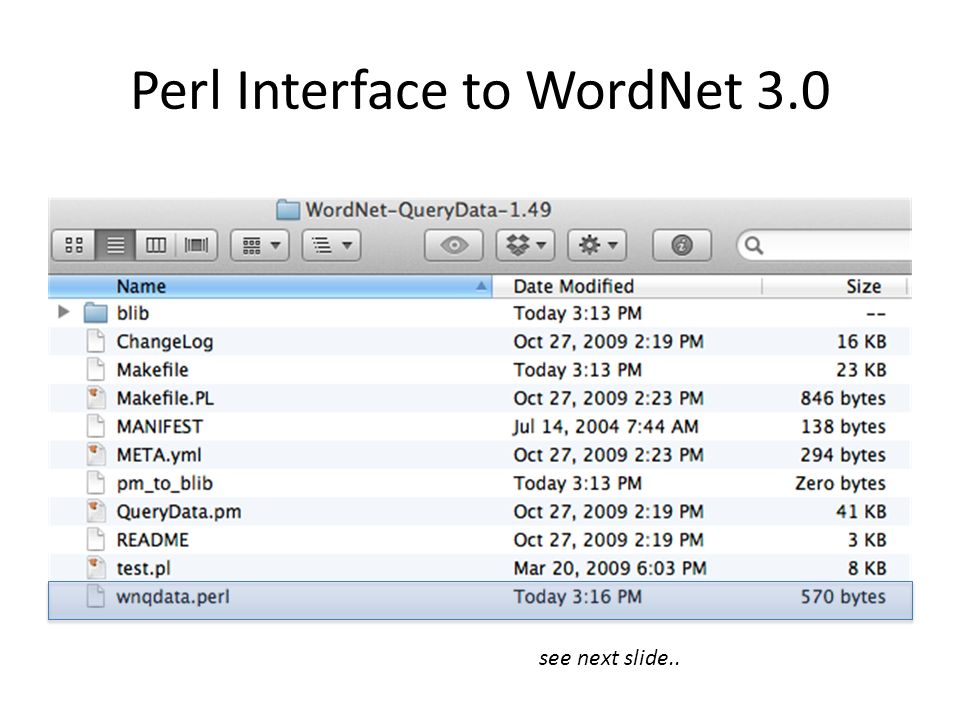Sort files by Size column
The height and width of the screenshot is (720, 960).
[834, 287]
